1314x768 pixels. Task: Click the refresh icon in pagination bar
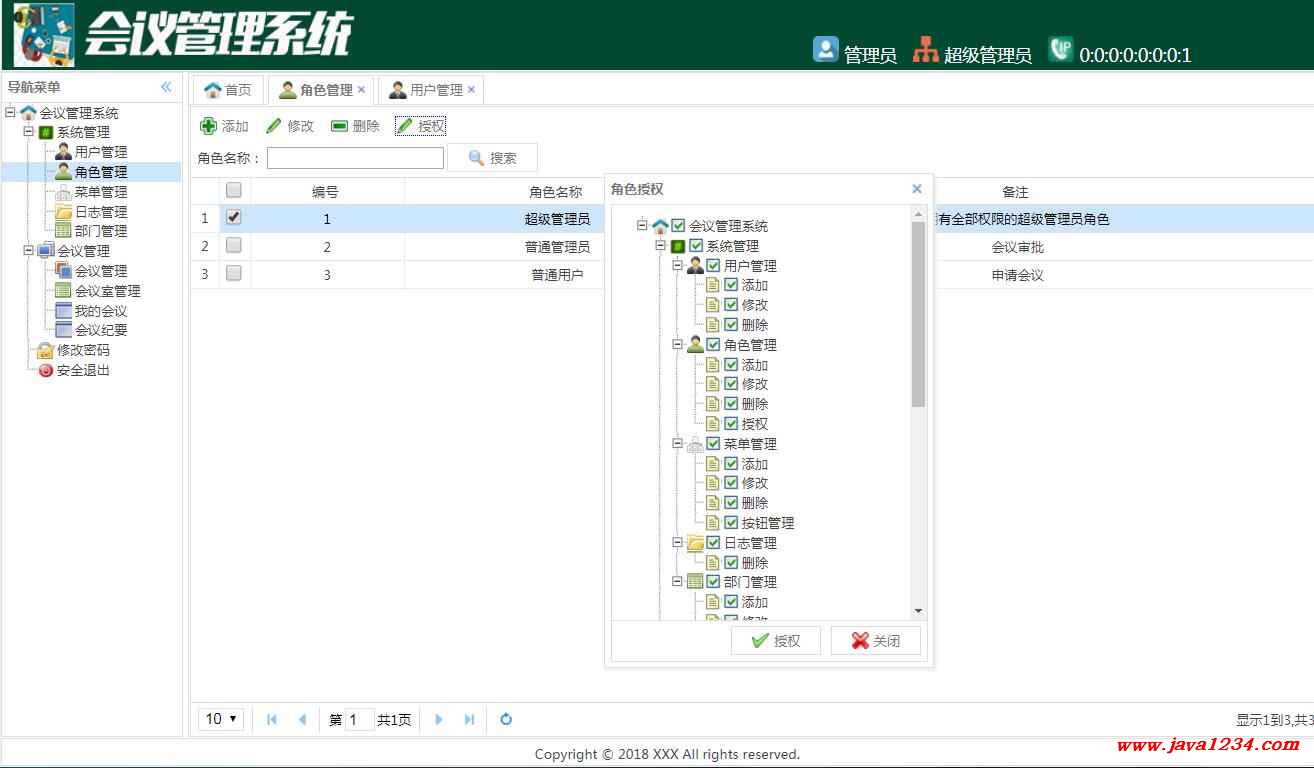[x=506, y=719]
